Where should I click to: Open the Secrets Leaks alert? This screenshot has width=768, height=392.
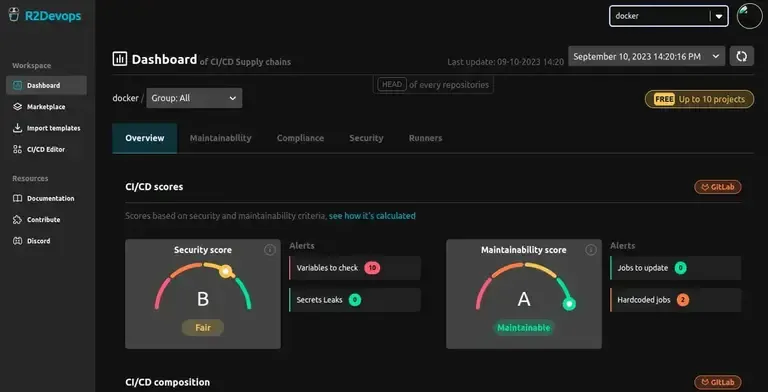[355, 300]
